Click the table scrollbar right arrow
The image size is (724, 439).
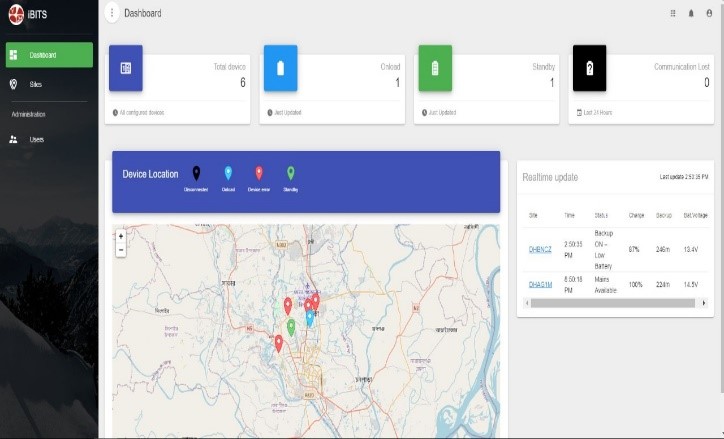tap(704, 303)
